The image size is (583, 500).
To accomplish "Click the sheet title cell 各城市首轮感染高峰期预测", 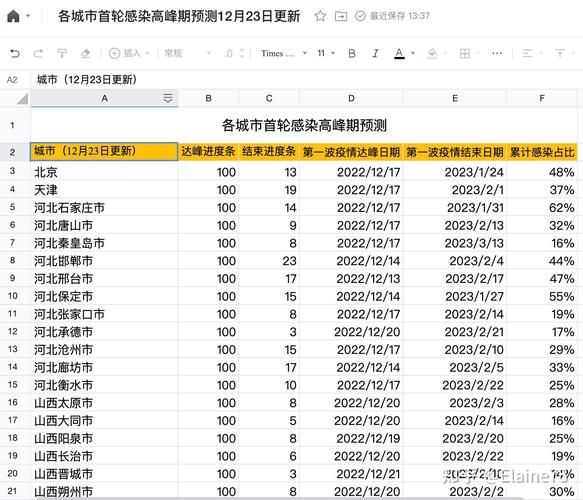I will (x=304, y=125).
